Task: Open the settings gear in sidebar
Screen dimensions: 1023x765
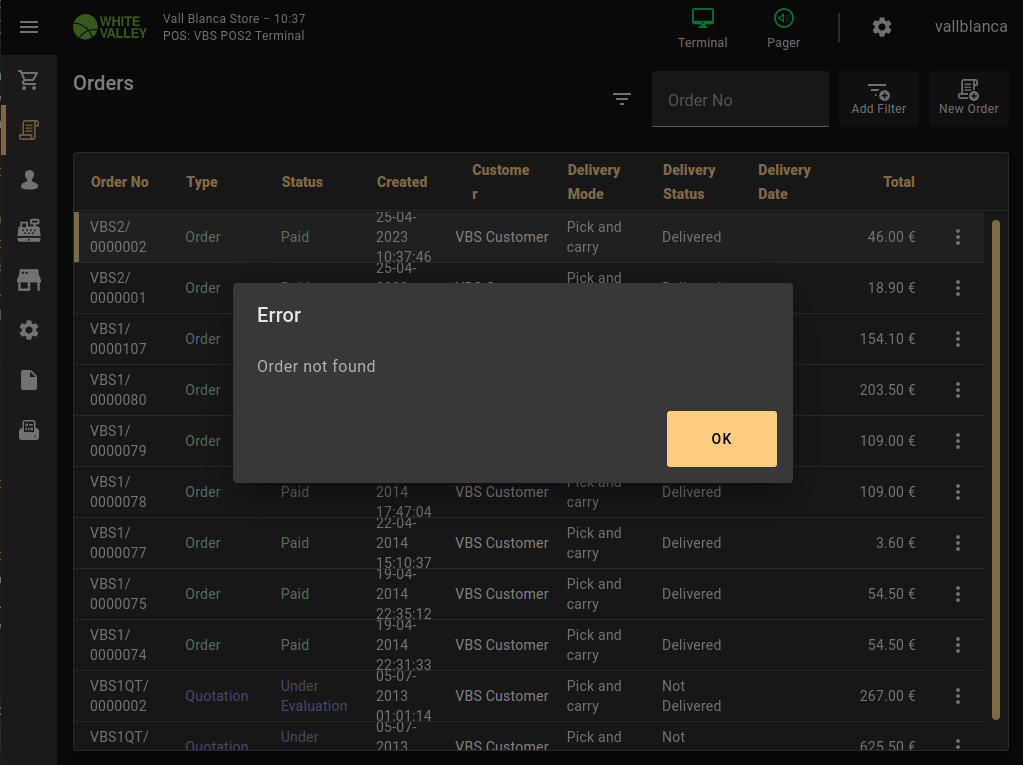Action: click(x=29, y=330)
